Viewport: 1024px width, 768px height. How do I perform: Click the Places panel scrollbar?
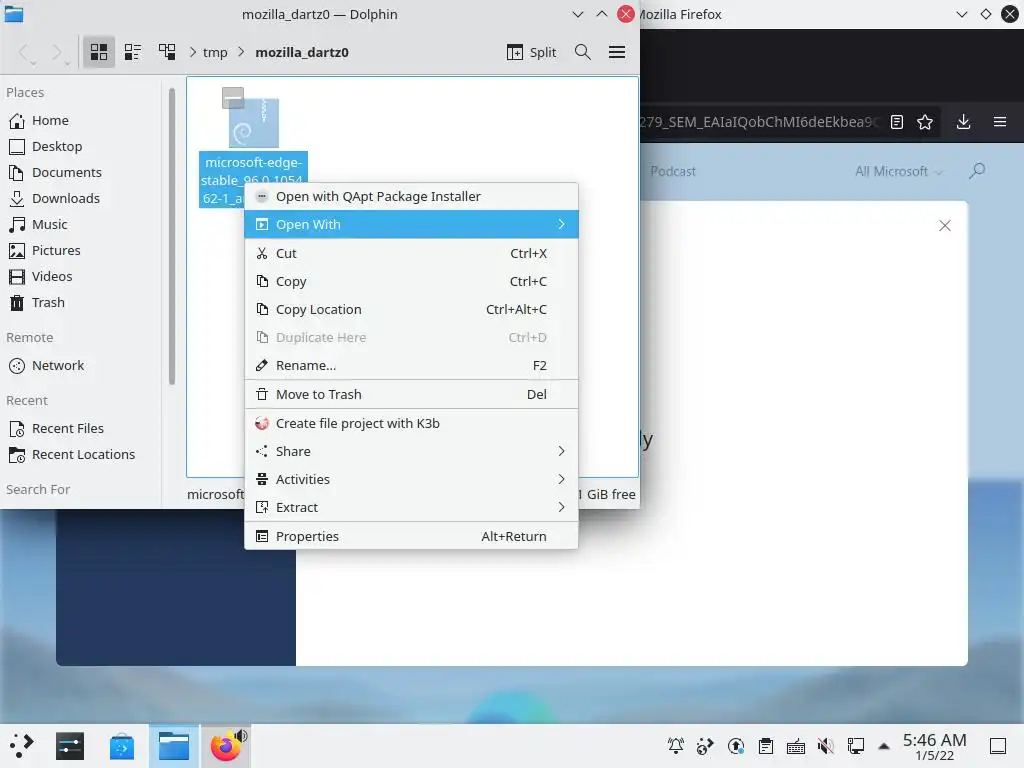172,236
